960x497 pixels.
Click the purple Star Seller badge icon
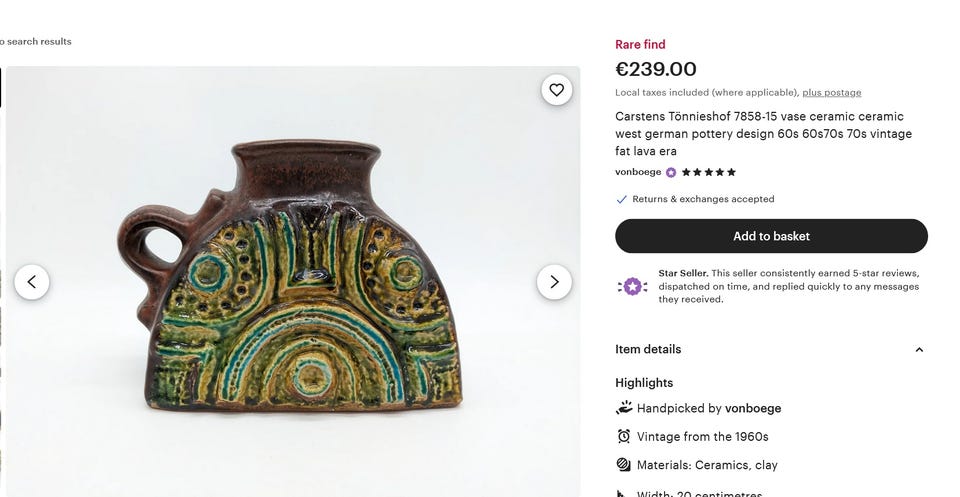pyautogui.click(x=632, y=287)
